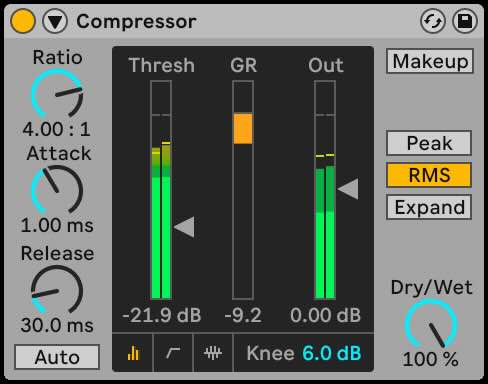Click the Knee 6.0 dB value field
488x384 pixels.
(304, 353)
